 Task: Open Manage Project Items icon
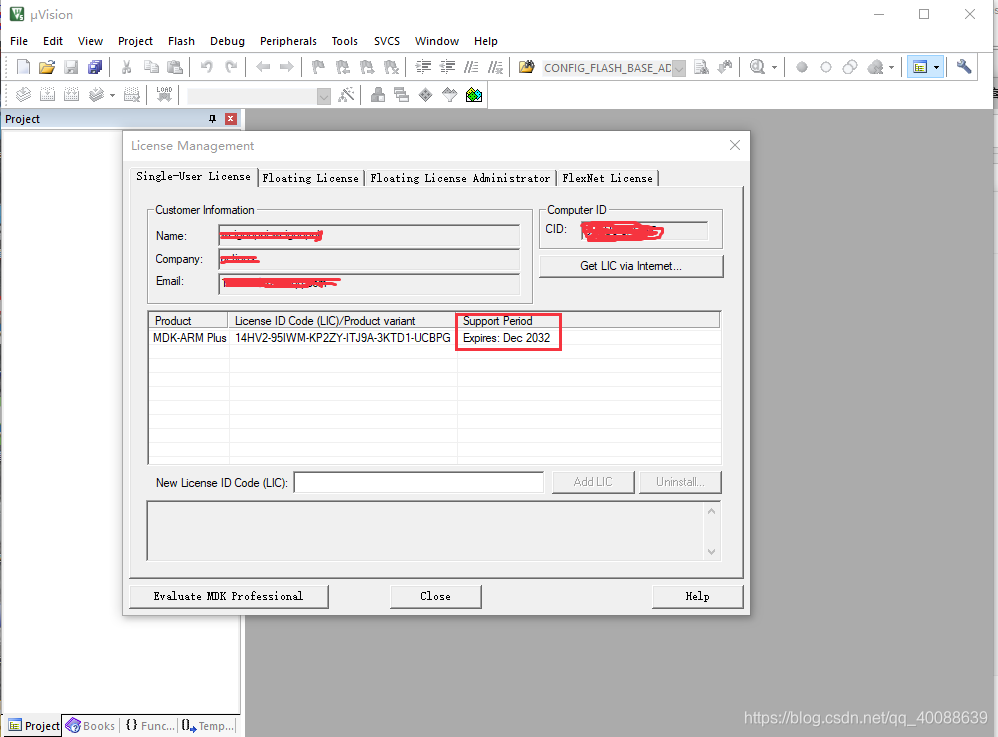(x=377, y=95)
